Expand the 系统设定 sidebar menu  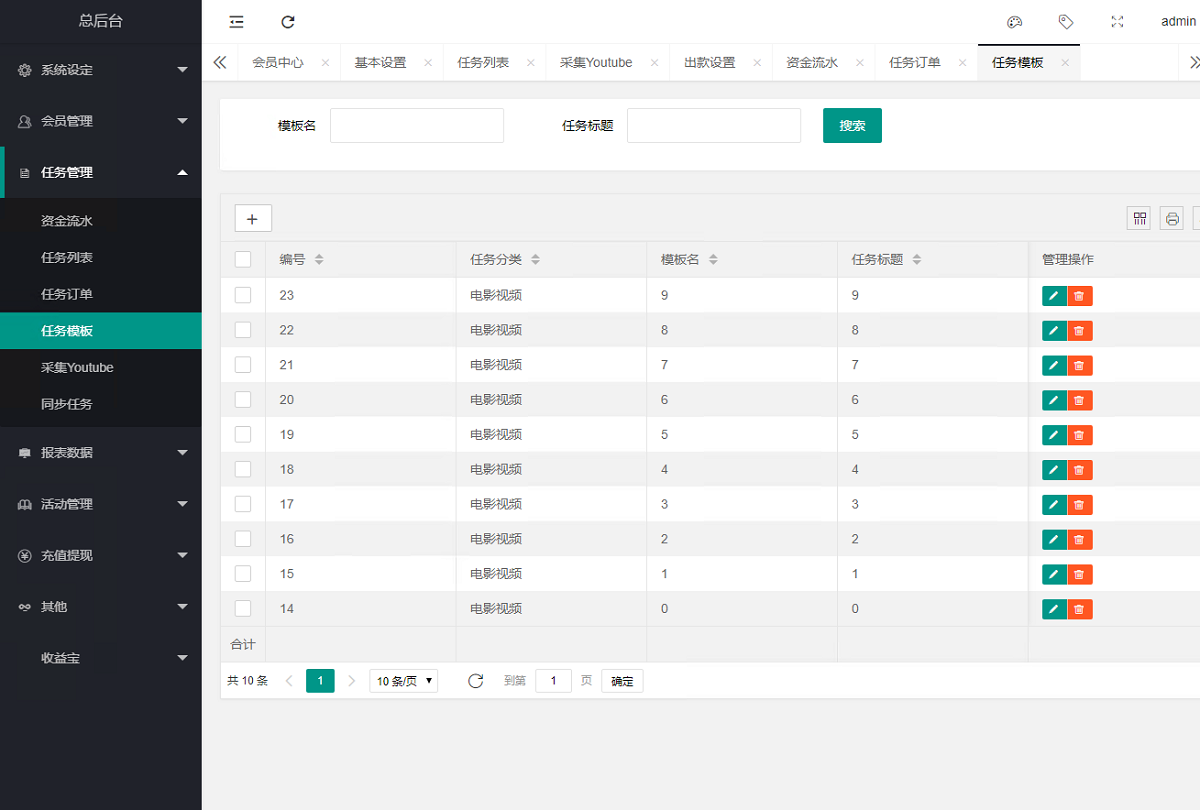(100, 70)
